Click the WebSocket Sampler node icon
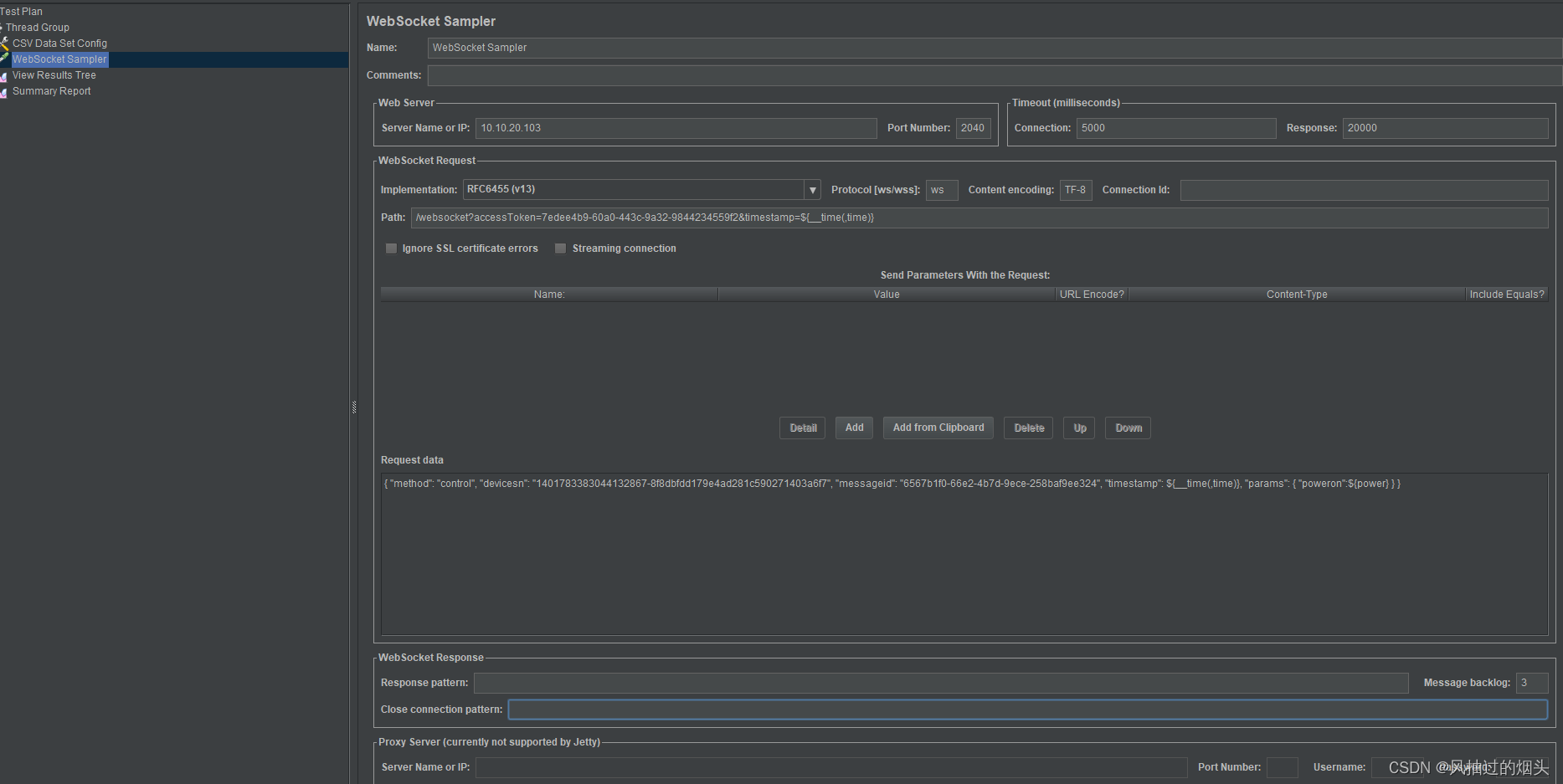Screen dimensions: 1563x784 click(x=6, y=59)
